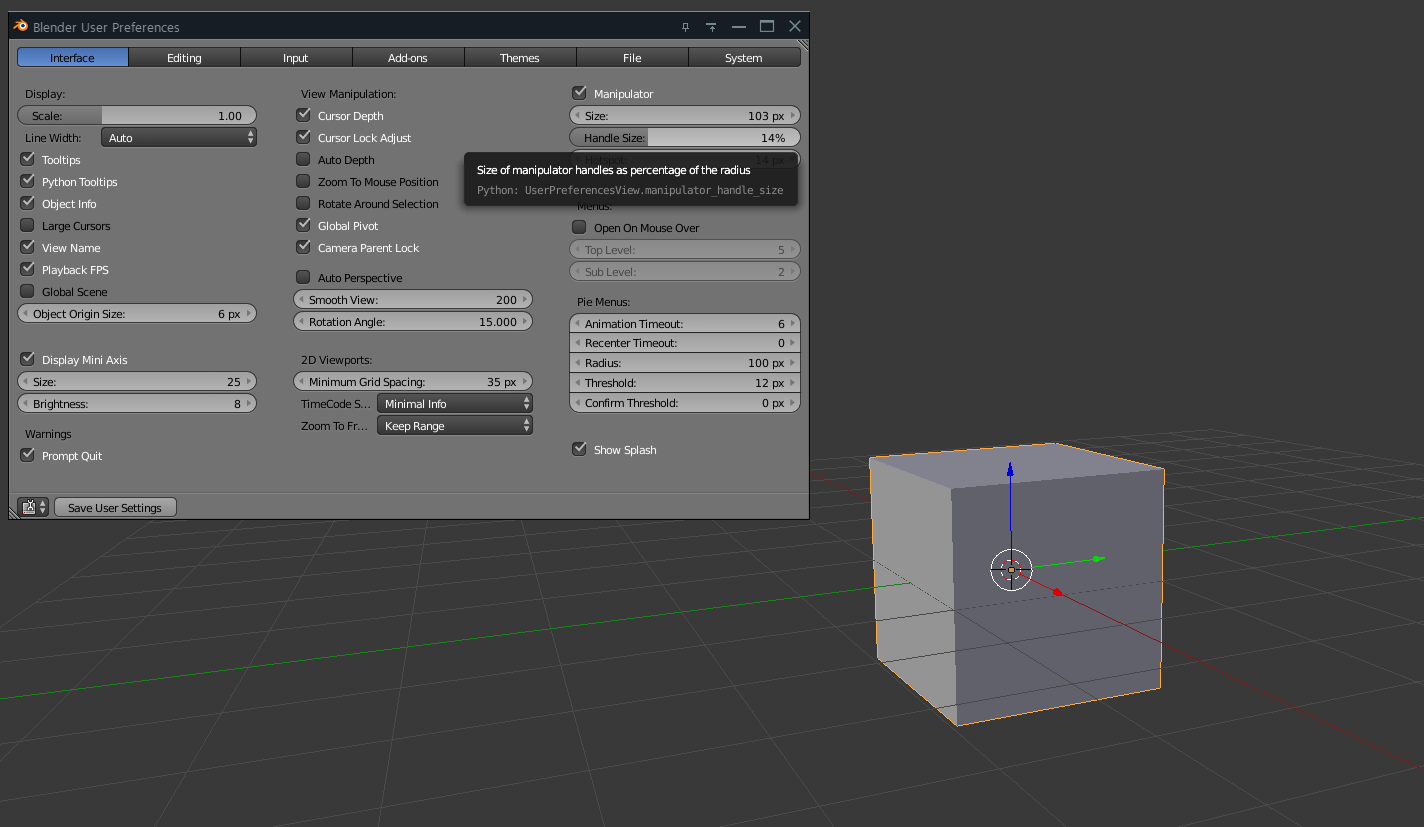Click the Pie Menus Animation Timeout field
The width and height of the screenshot is (1424, 827).
685,324
